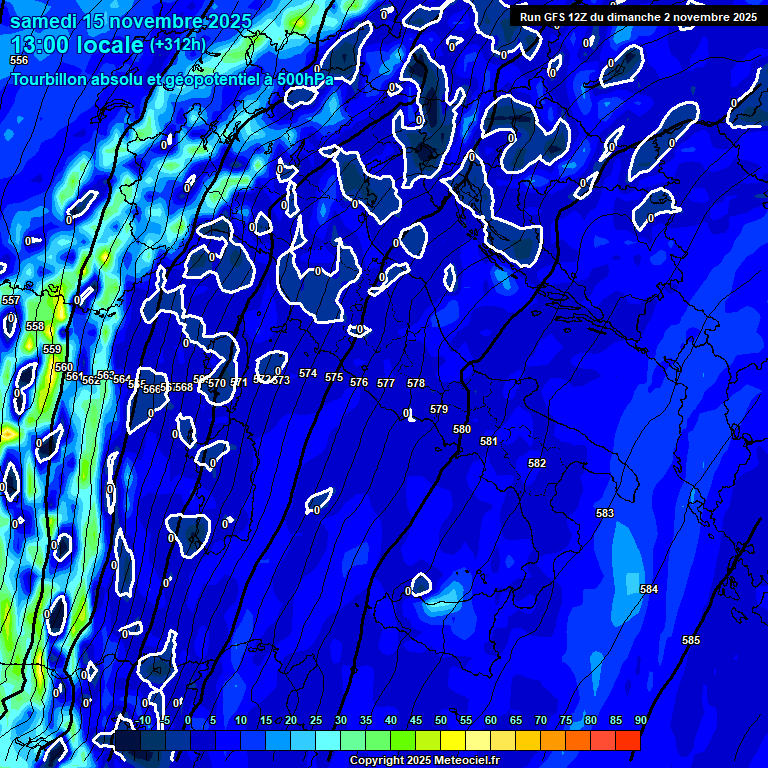Click the 584 geopotential contour label

pyautogui.click(x=649, y=590)
